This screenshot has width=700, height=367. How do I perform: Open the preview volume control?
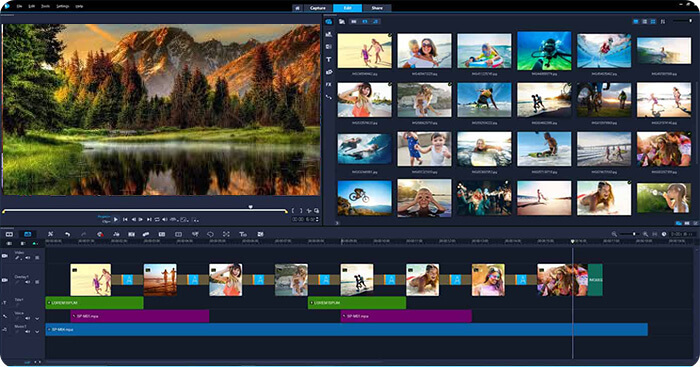[164, 219]
